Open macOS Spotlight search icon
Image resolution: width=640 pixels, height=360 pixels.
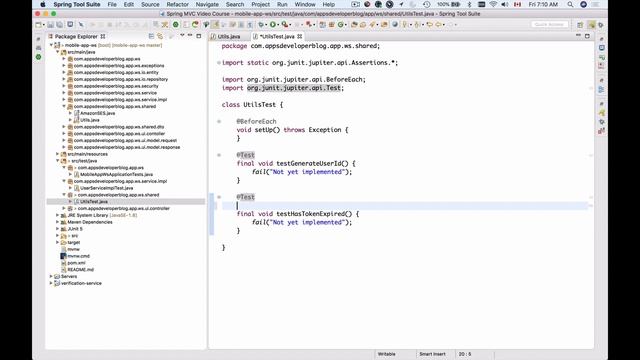coord(570,4)
